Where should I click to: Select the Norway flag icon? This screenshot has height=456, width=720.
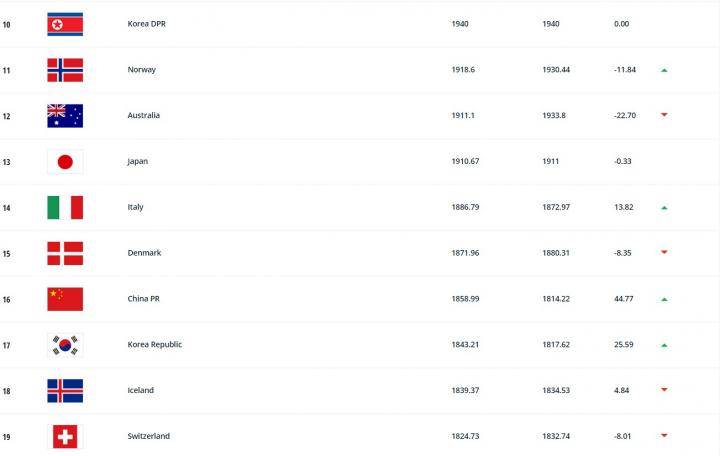[x=65, y=70]
